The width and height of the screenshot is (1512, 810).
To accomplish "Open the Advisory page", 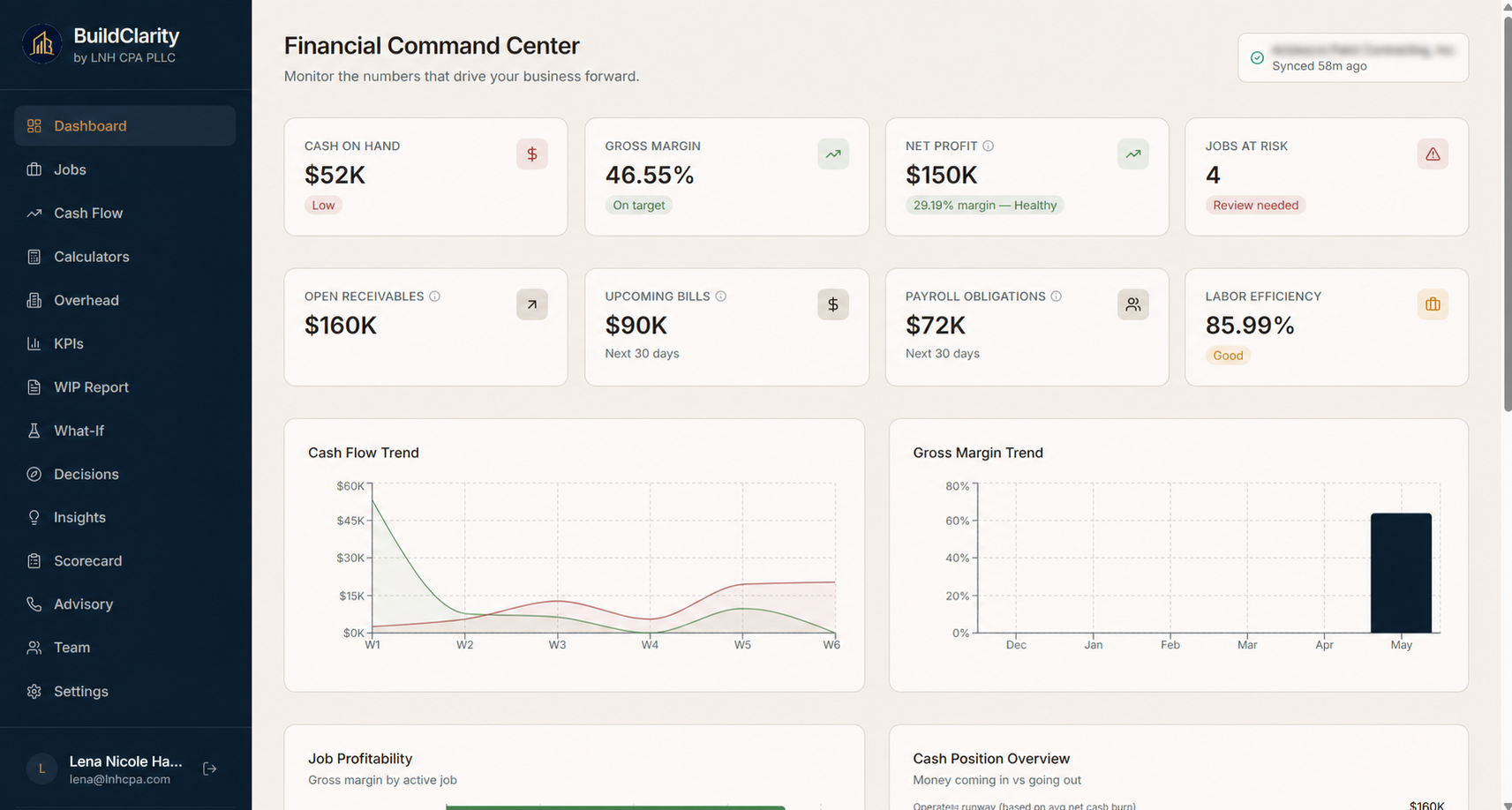I will (x=124, y=604).
